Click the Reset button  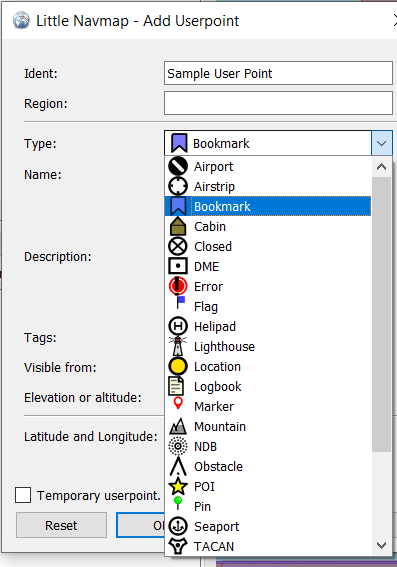pos(61,525)
